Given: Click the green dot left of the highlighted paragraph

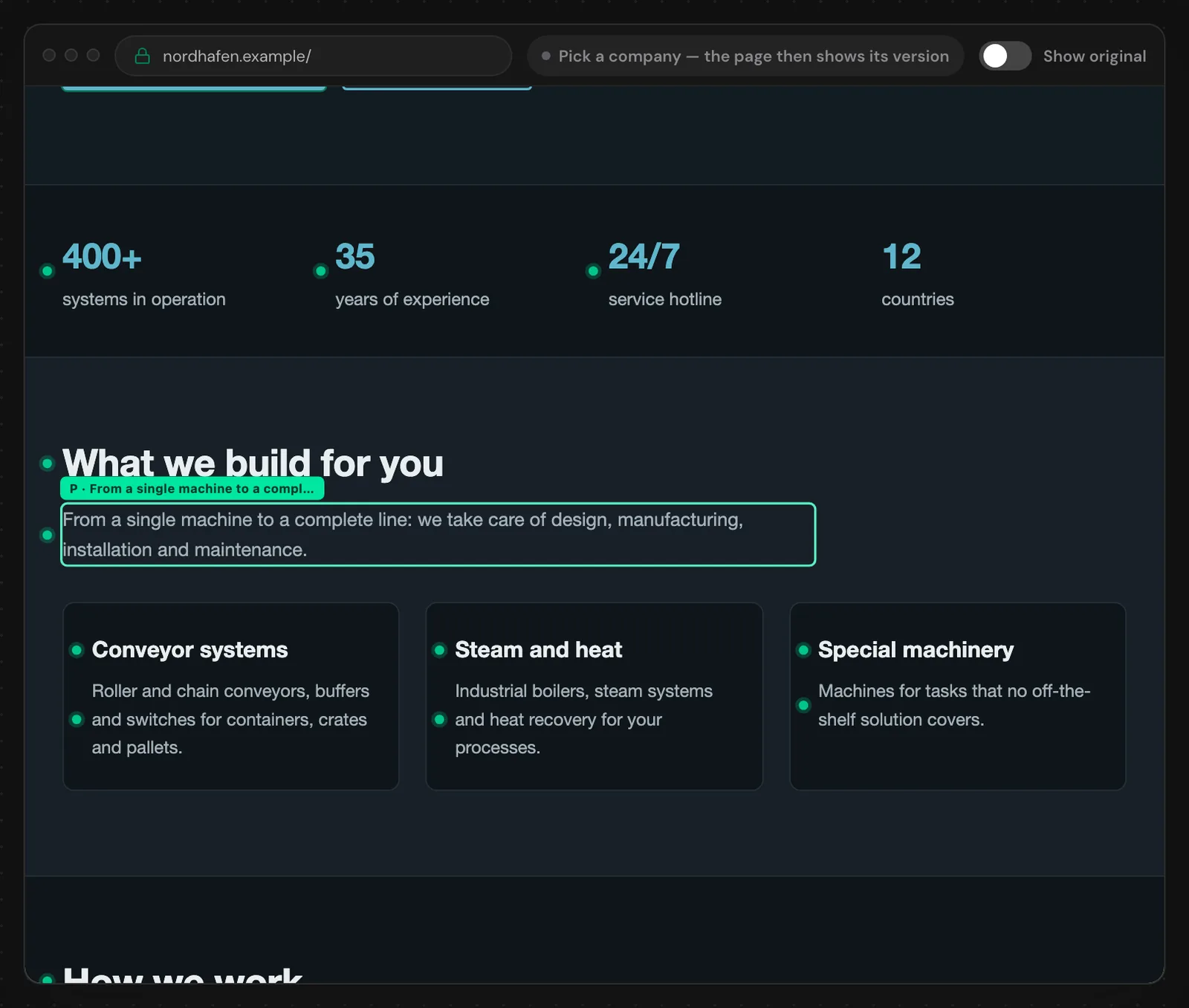Looking at the screenshot, I should click(47, 535).
